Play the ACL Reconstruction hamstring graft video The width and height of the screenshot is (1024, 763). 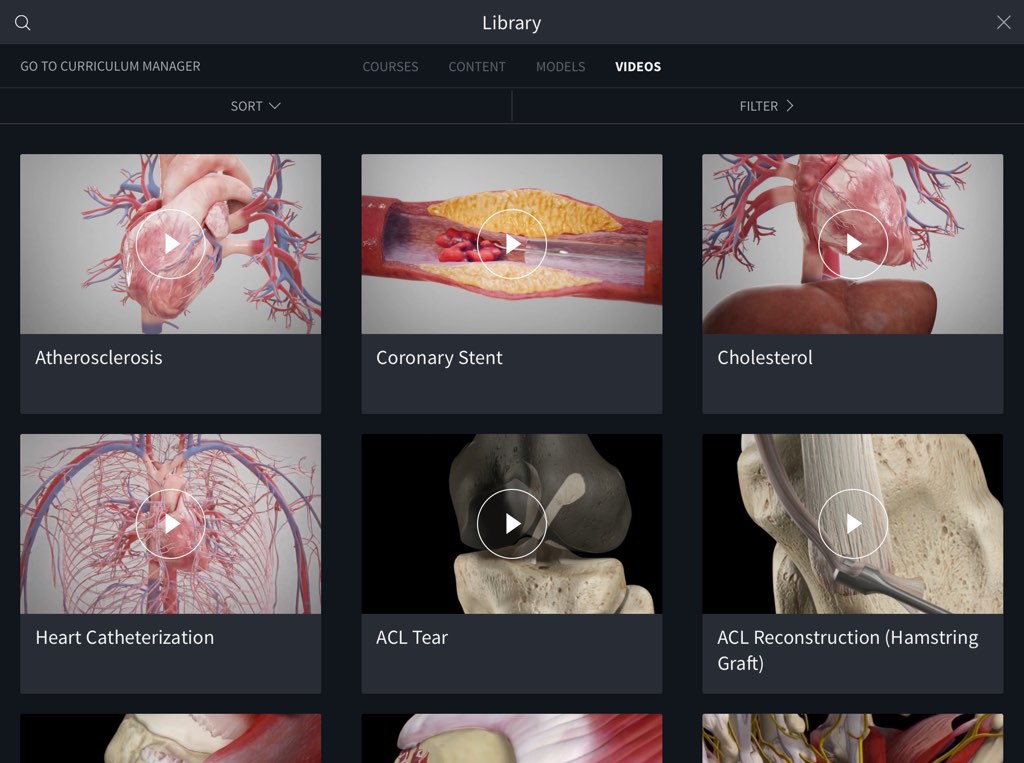point(853,523)
